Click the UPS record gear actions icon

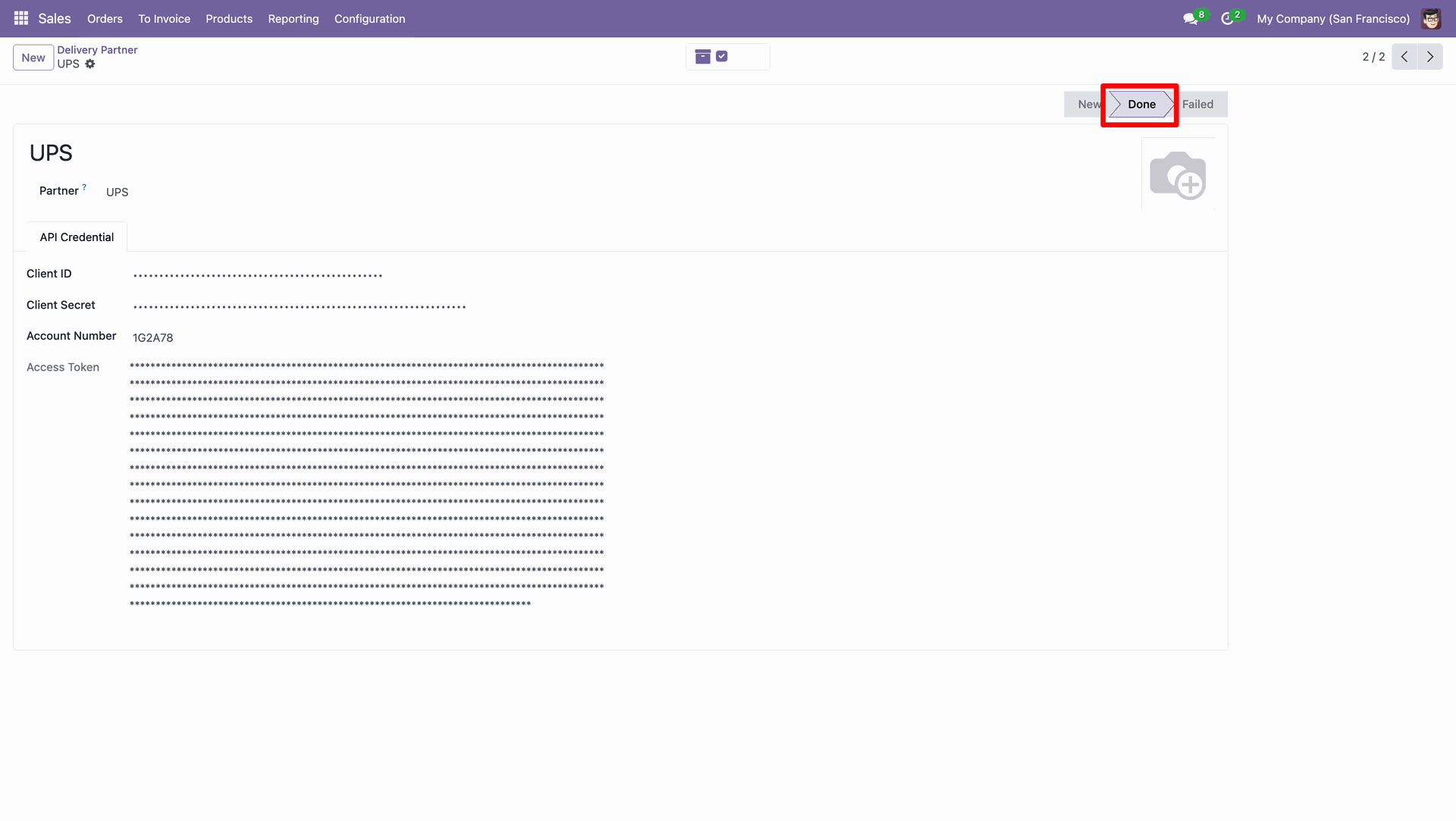[90, 64]
